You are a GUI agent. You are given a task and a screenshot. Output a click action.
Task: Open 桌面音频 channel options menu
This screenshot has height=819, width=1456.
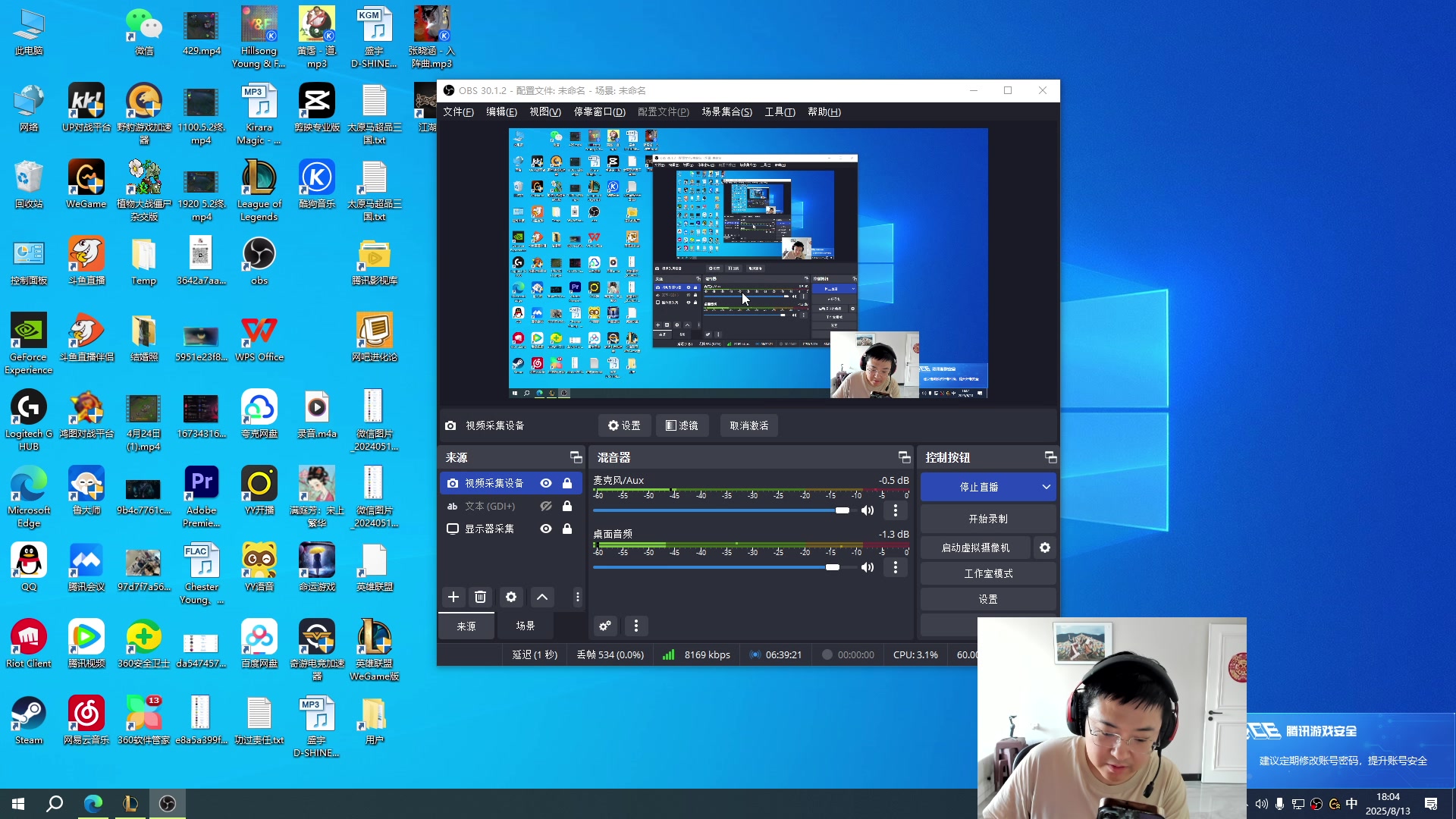coord(896,567)
